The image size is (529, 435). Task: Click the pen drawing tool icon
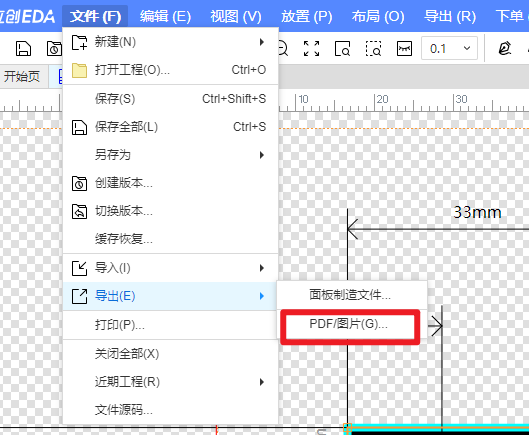[504, 49]
